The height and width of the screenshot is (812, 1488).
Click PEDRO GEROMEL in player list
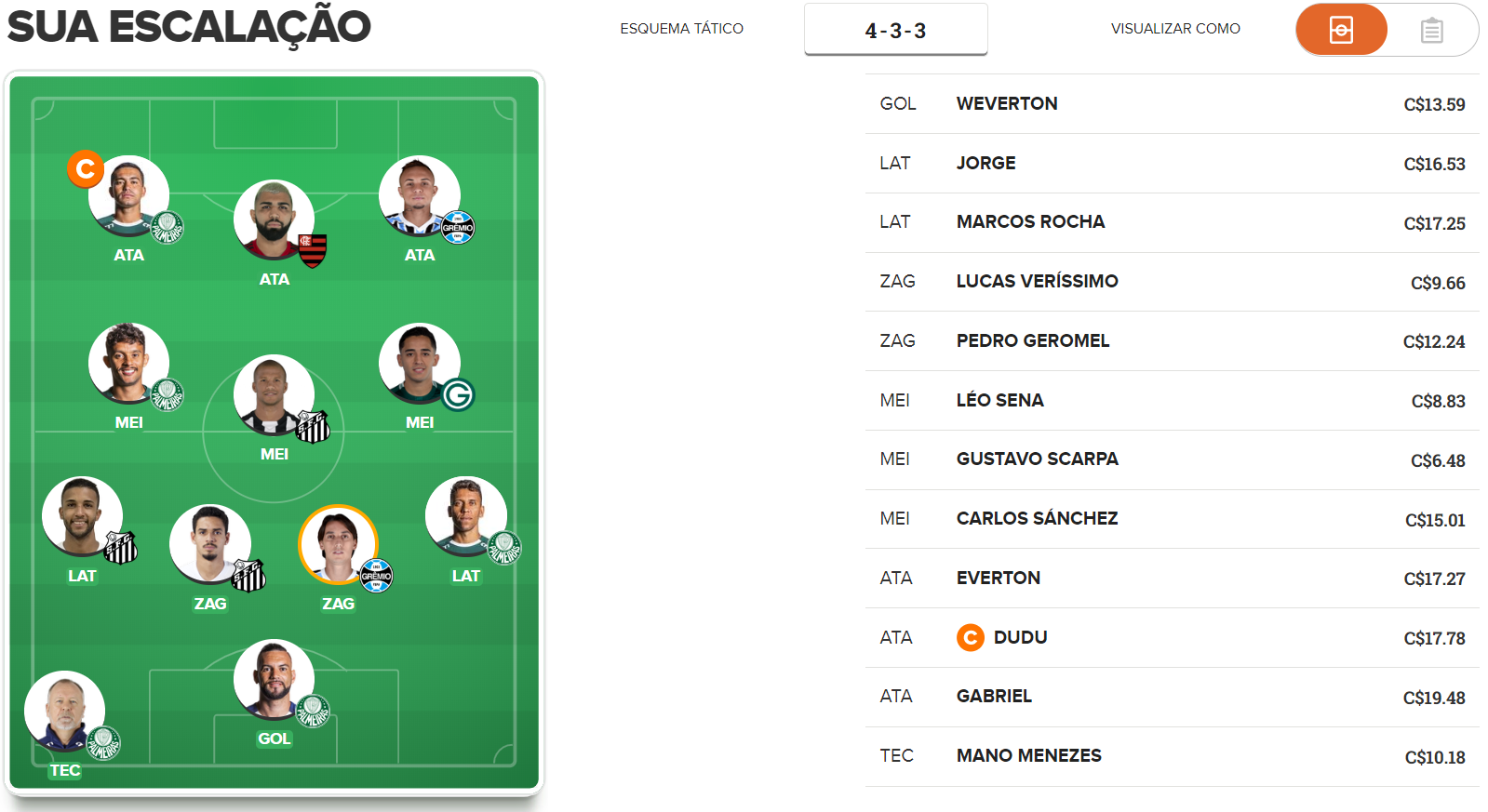(x=1033, y=340)
